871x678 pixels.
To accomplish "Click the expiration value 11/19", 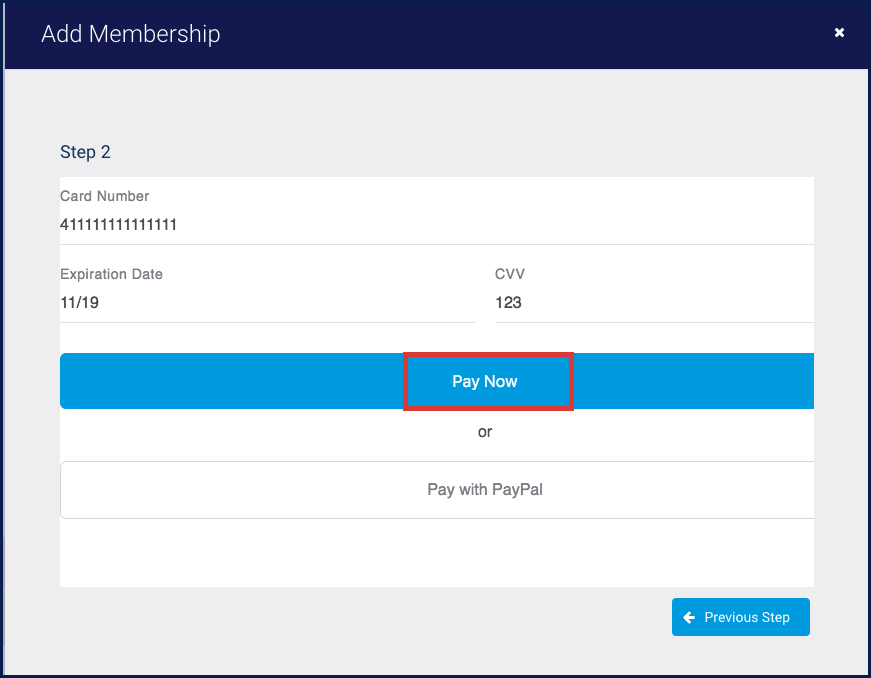I will [x=80, y=303].
